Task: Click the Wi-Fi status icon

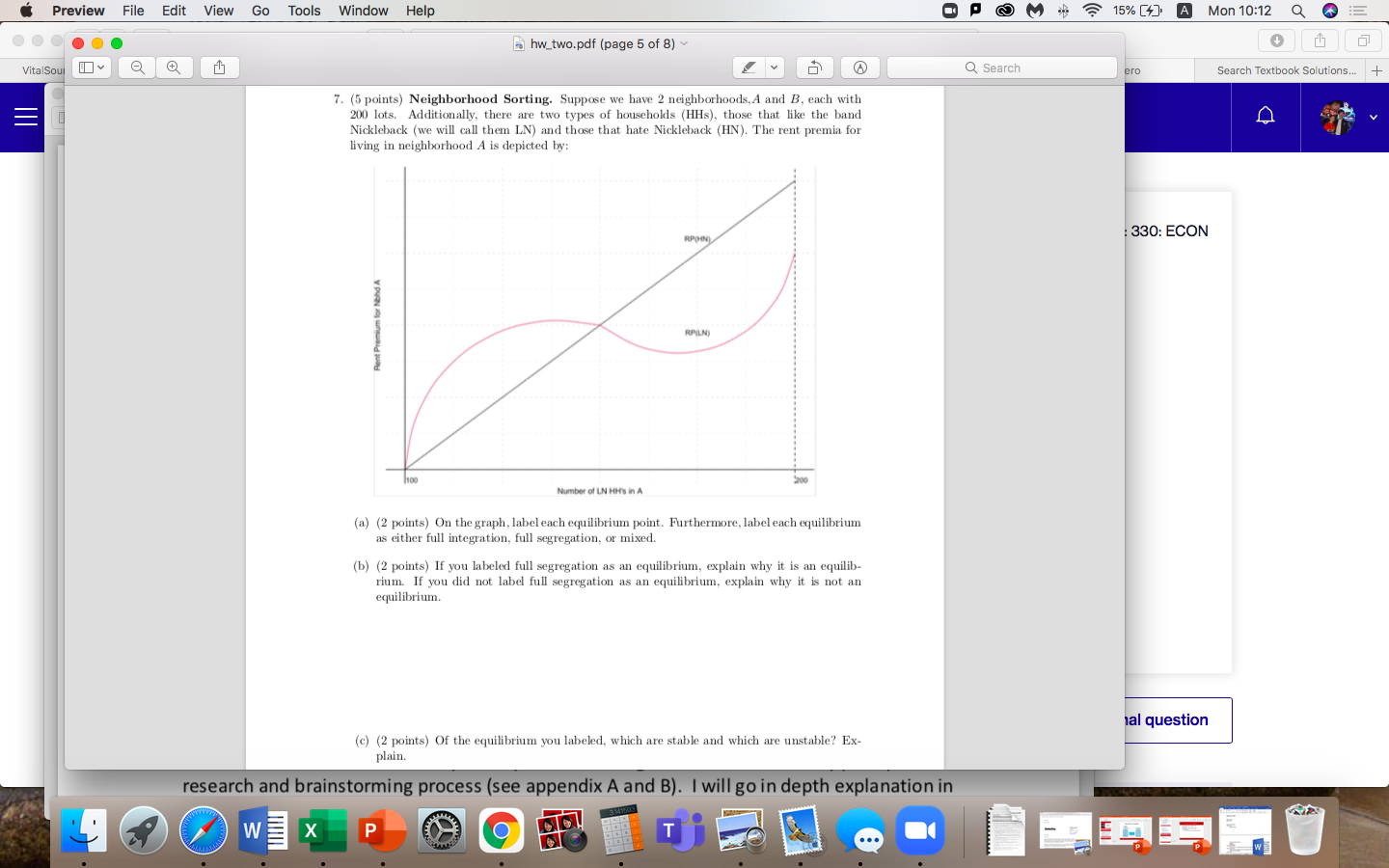Action: pyautogui.click(x=1092, y=11)
